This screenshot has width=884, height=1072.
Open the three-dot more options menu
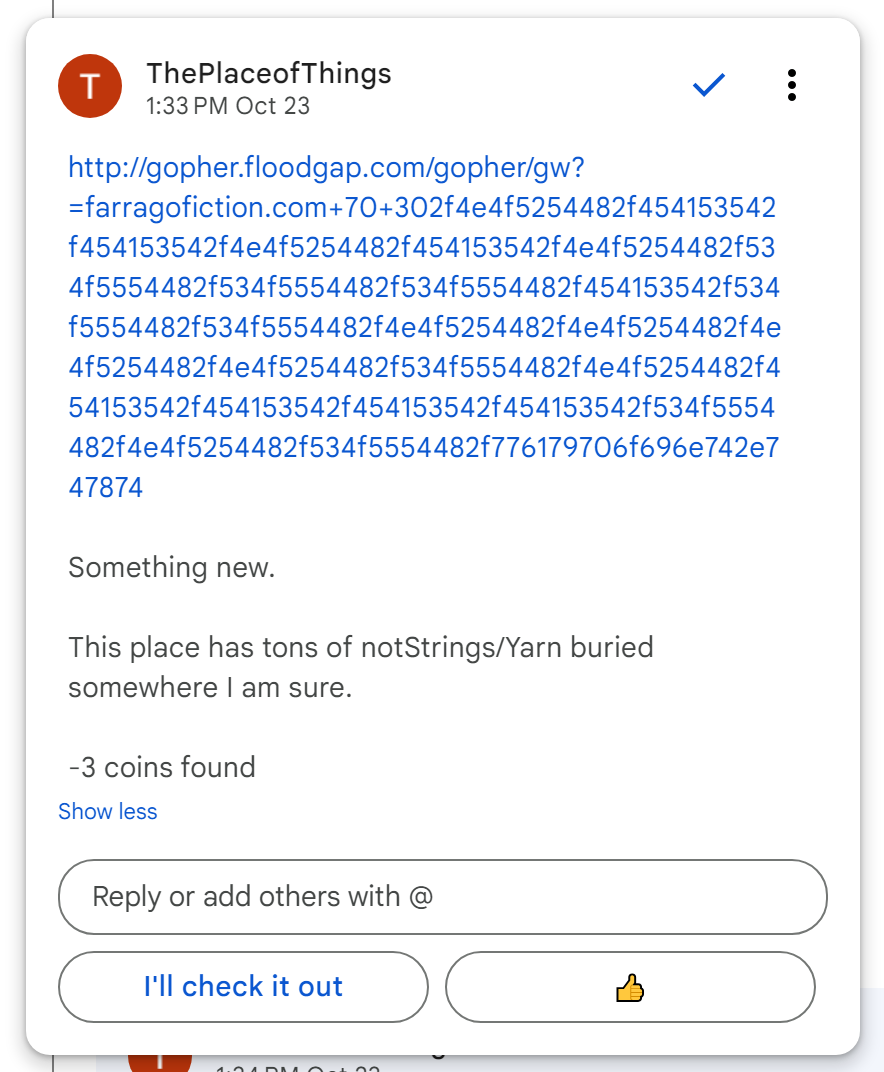791,86
